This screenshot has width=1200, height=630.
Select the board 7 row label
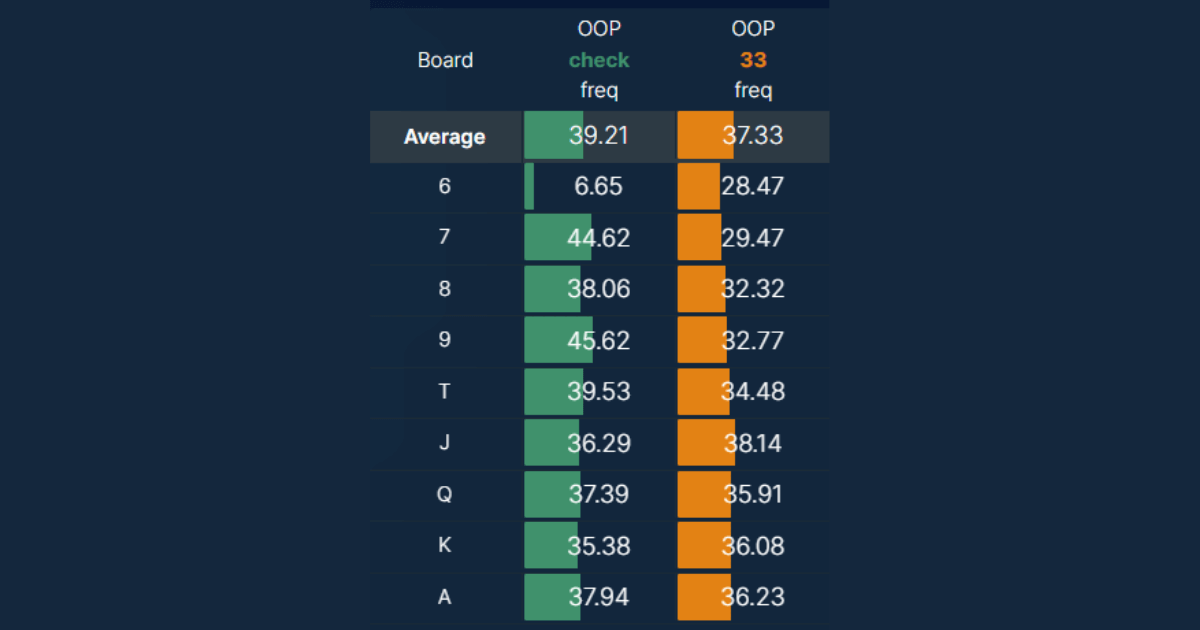point(445,237)
